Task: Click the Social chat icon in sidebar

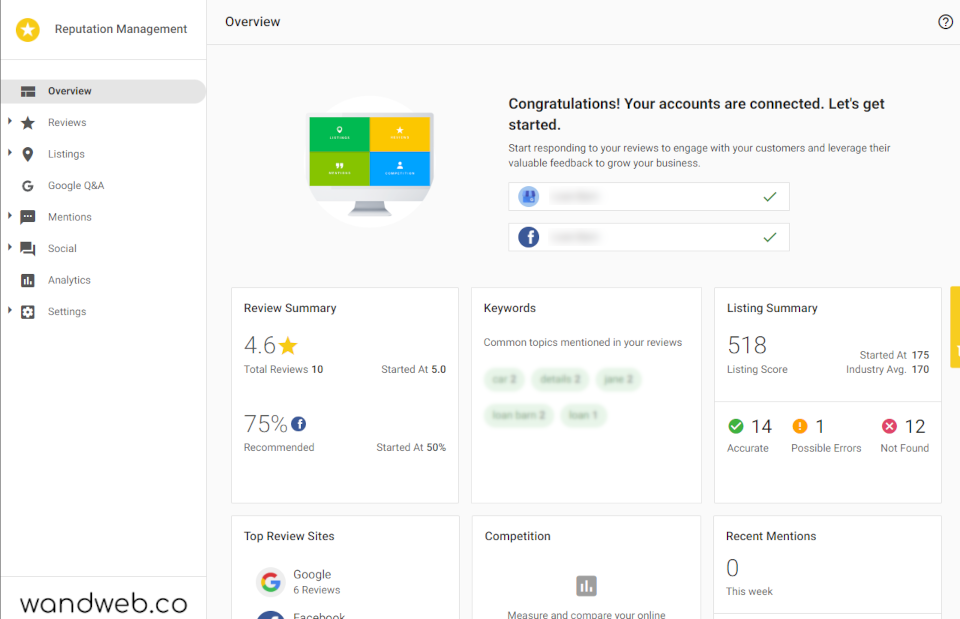Action: coord(28,249)
